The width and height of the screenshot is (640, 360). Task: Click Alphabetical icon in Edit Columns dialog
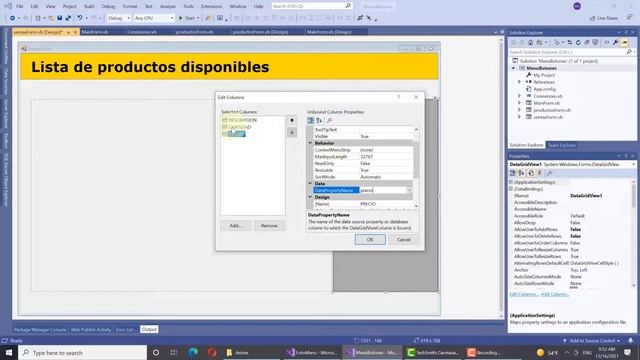[319, 120]
